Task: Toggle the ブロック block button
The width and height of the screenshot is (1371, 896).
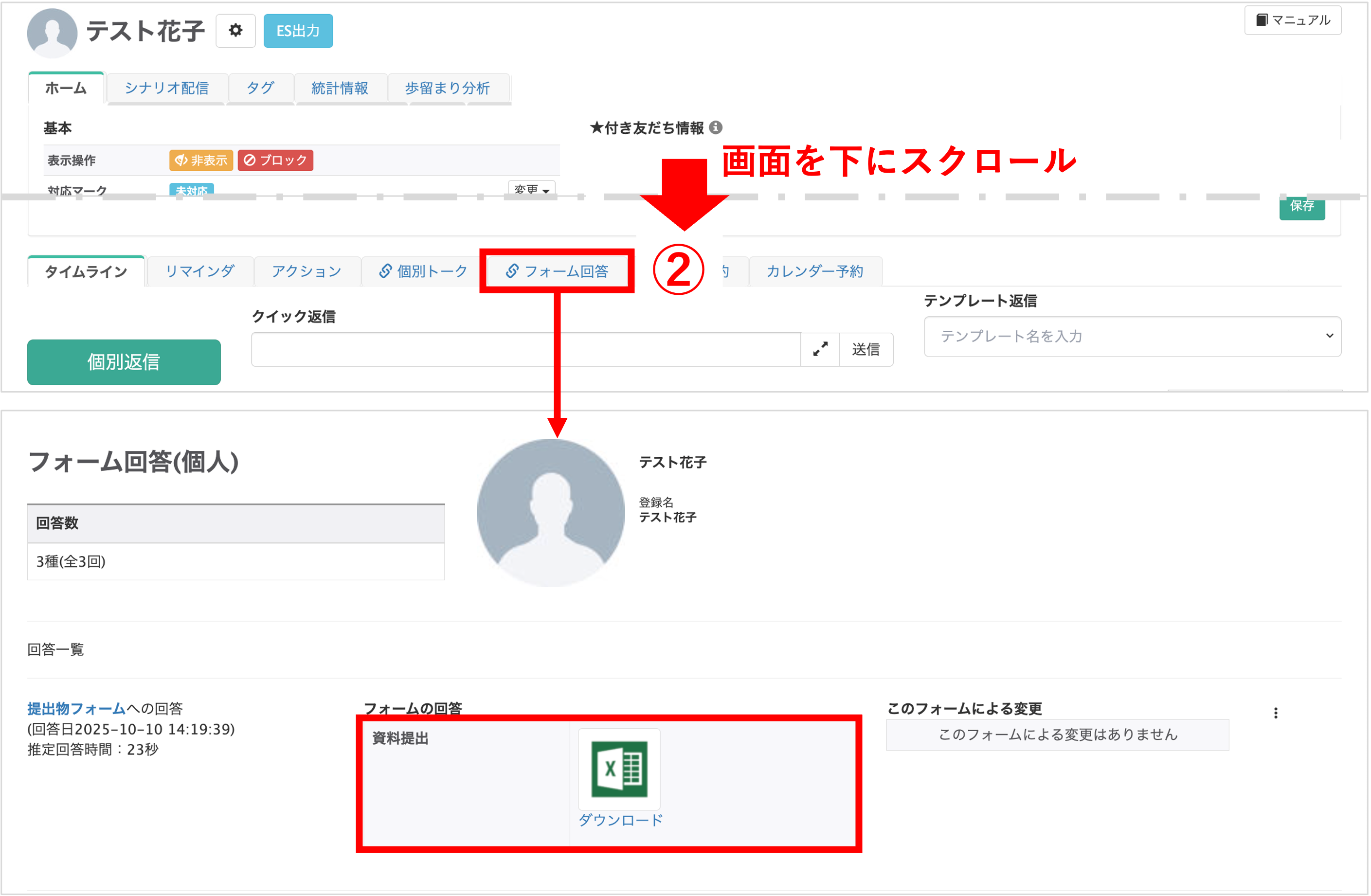Action: [275, 160]
